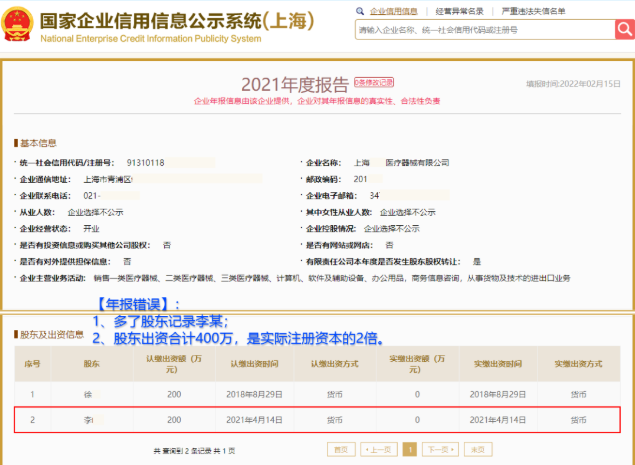Click the 认缴出资时间 column header
635x465 pixels.
click(255, 364)
